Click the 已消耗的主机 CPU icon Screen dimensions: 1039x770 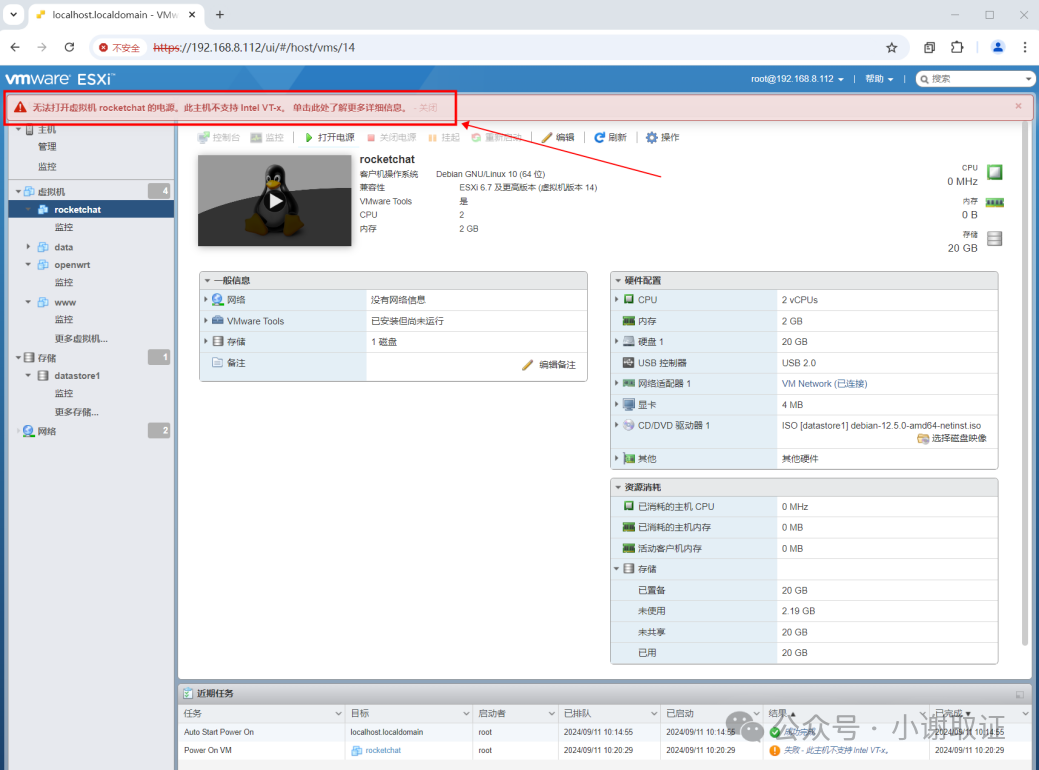click(x=628, y=506)
